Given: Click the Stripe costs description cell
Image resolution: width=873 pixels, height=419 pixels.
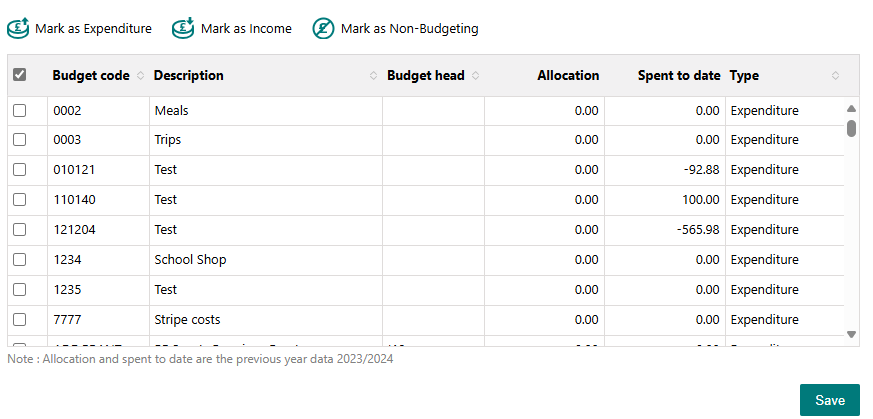Looking at the screenshot, I should coord(266,320).
